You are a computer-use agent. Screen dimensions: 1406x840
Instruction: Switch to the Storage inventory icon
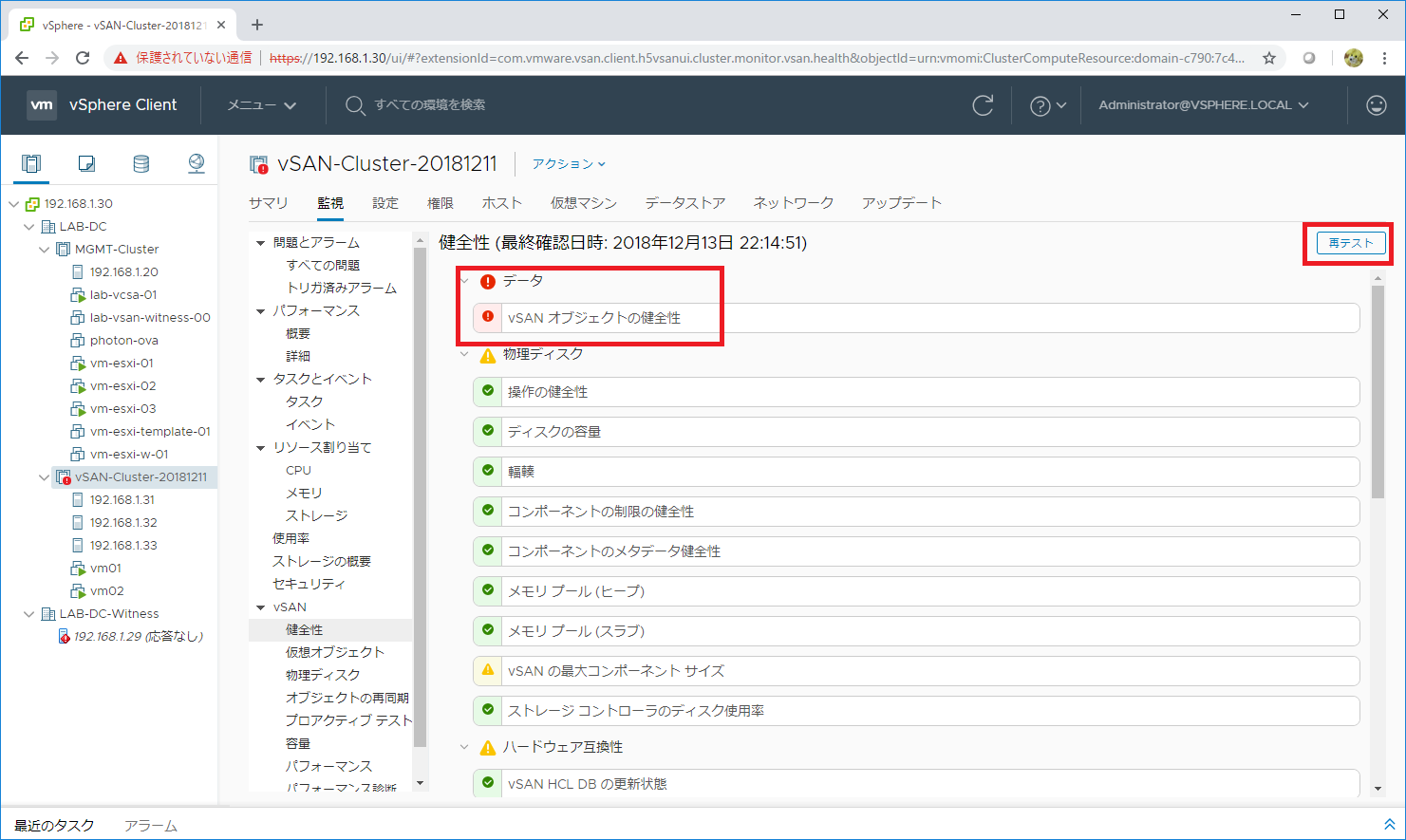click(x=141, y=163)
